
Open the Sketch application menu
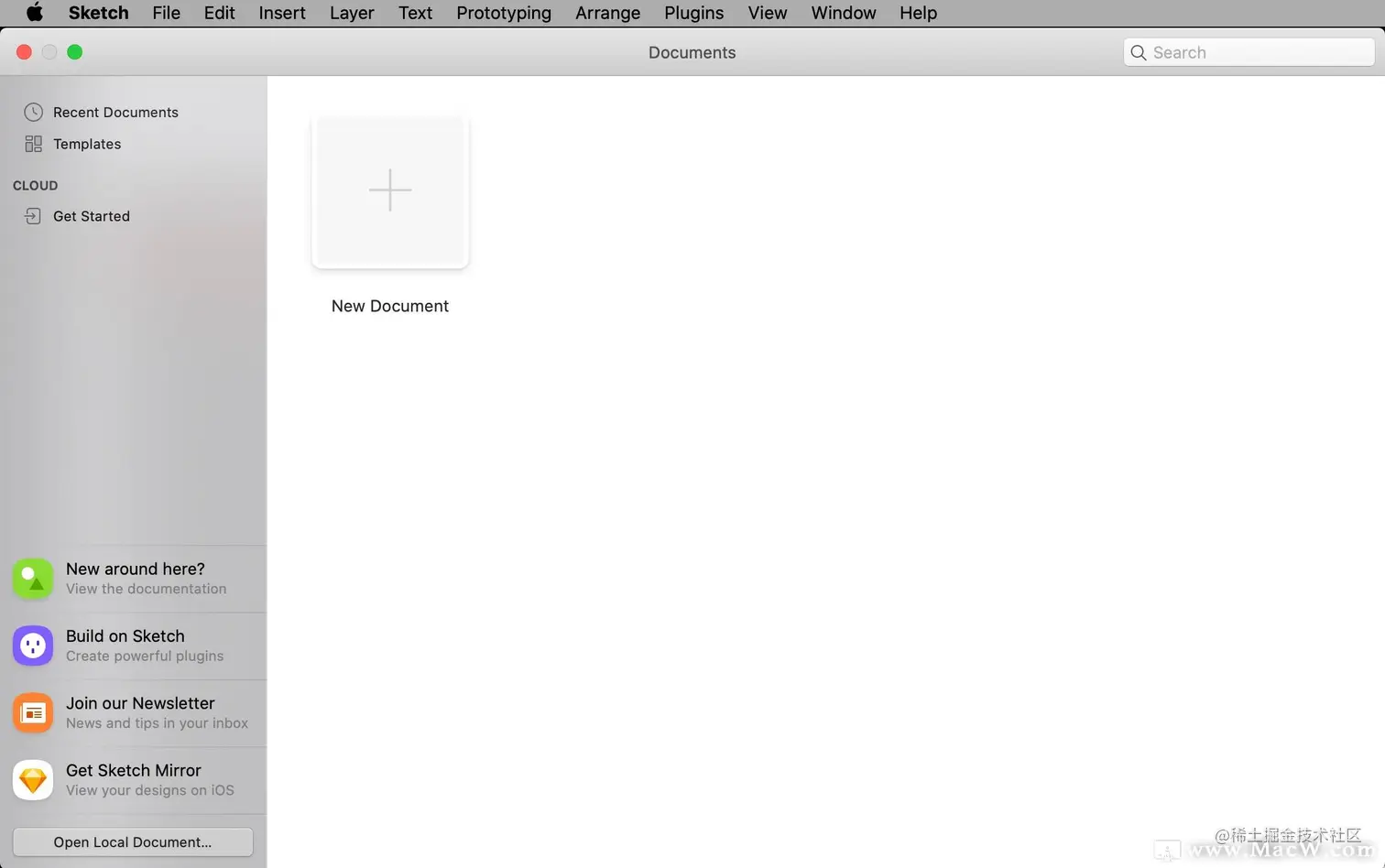pyautogui.click(x=98, y=13)
